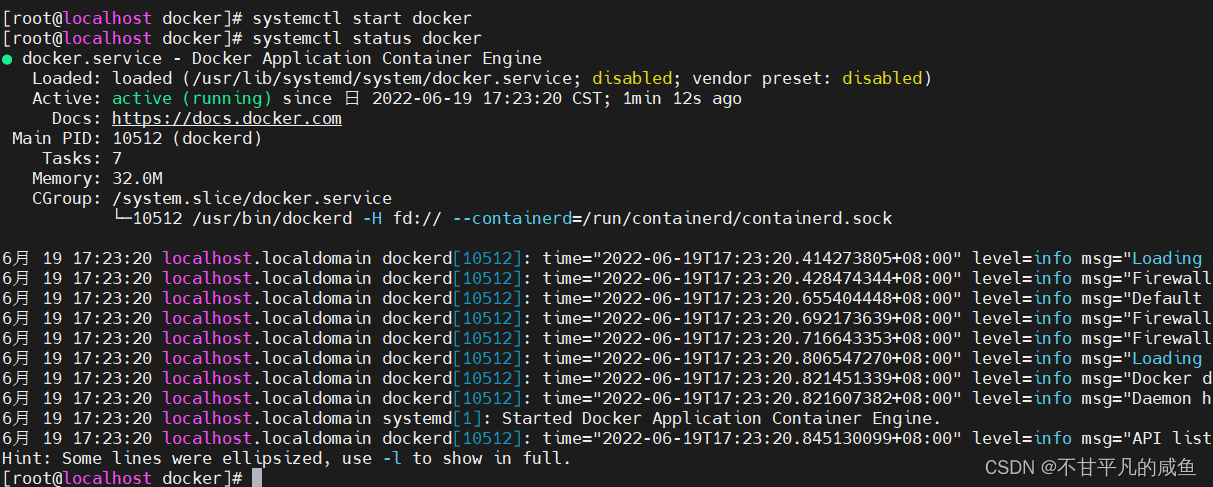
Task: Click the tree branch symbol before 10512 /usr/bin/dockerd
Action: pos(122,218)
